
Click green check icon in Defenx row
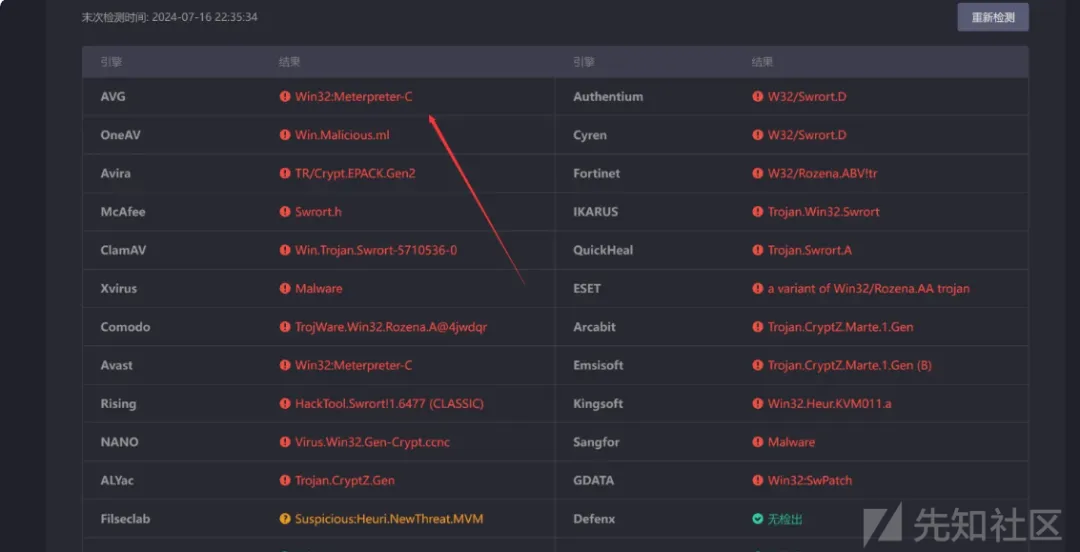pyautogui.click(x=758, y=519)
